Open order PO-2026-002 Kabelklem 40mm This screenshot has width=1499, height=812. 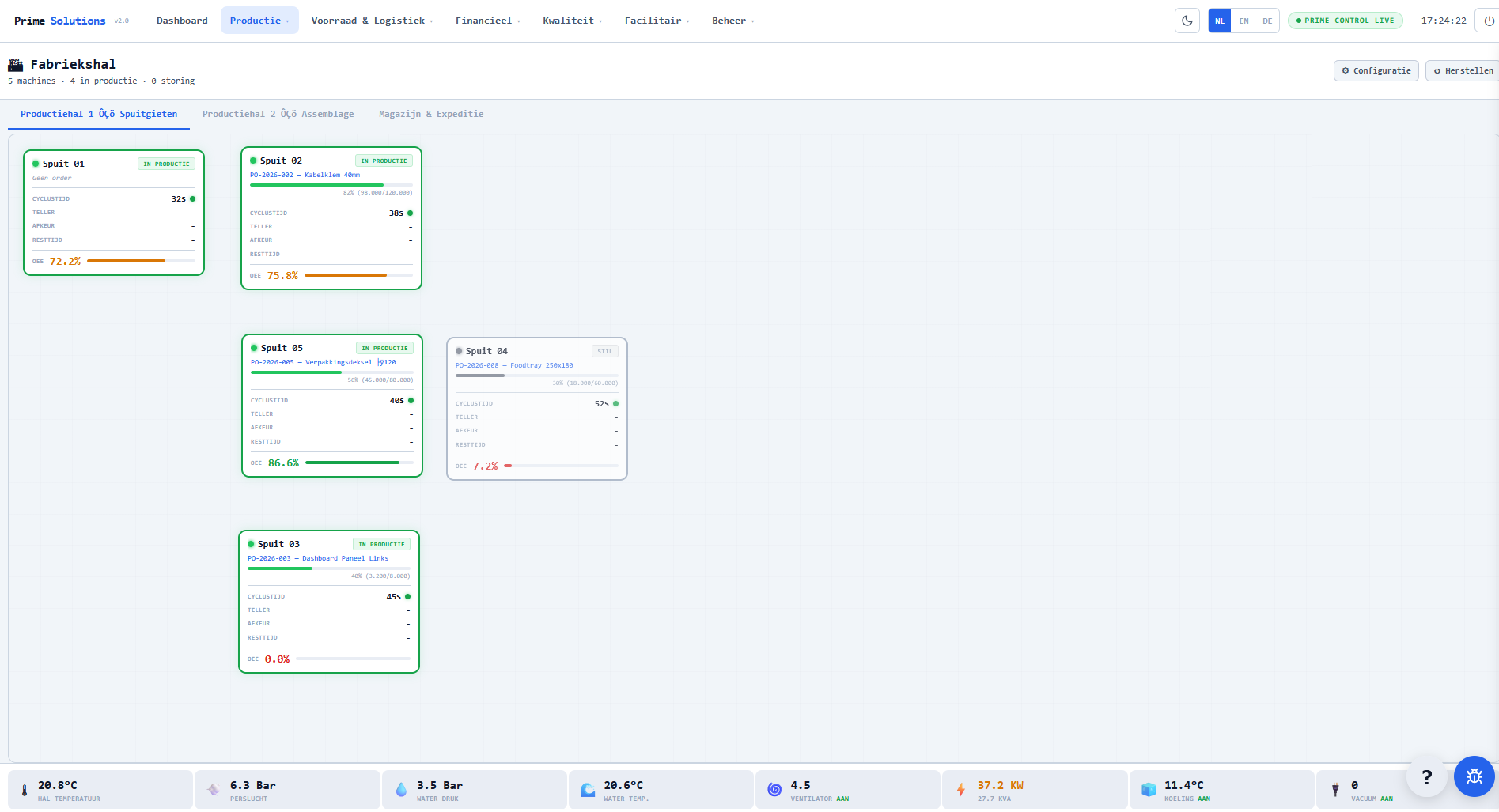point(305,175)
